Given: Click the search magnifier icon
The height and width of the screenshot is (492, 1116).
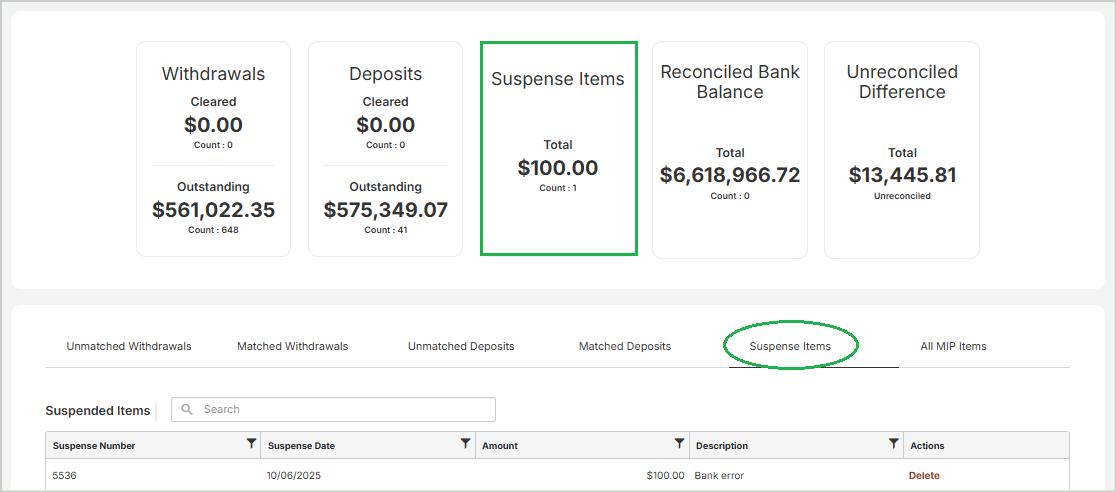Looking at the screenshot, I should click(187, 409).
